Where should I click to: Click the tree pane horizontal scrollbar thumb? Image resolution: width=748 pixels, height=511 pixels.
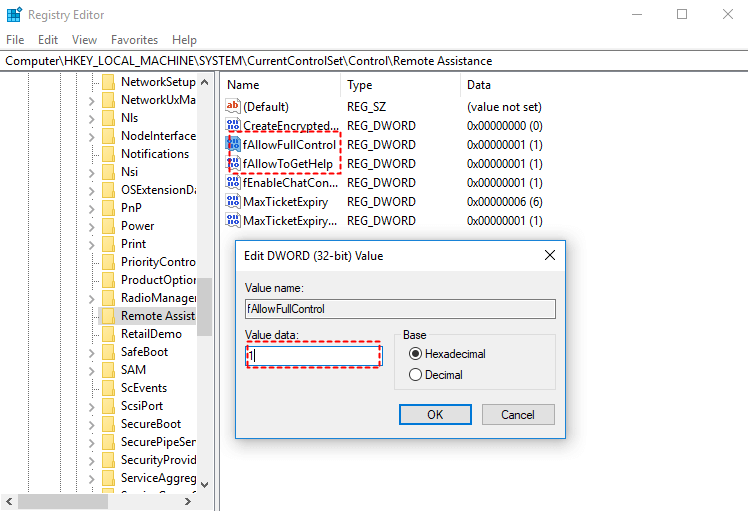[x=62, y=501]
